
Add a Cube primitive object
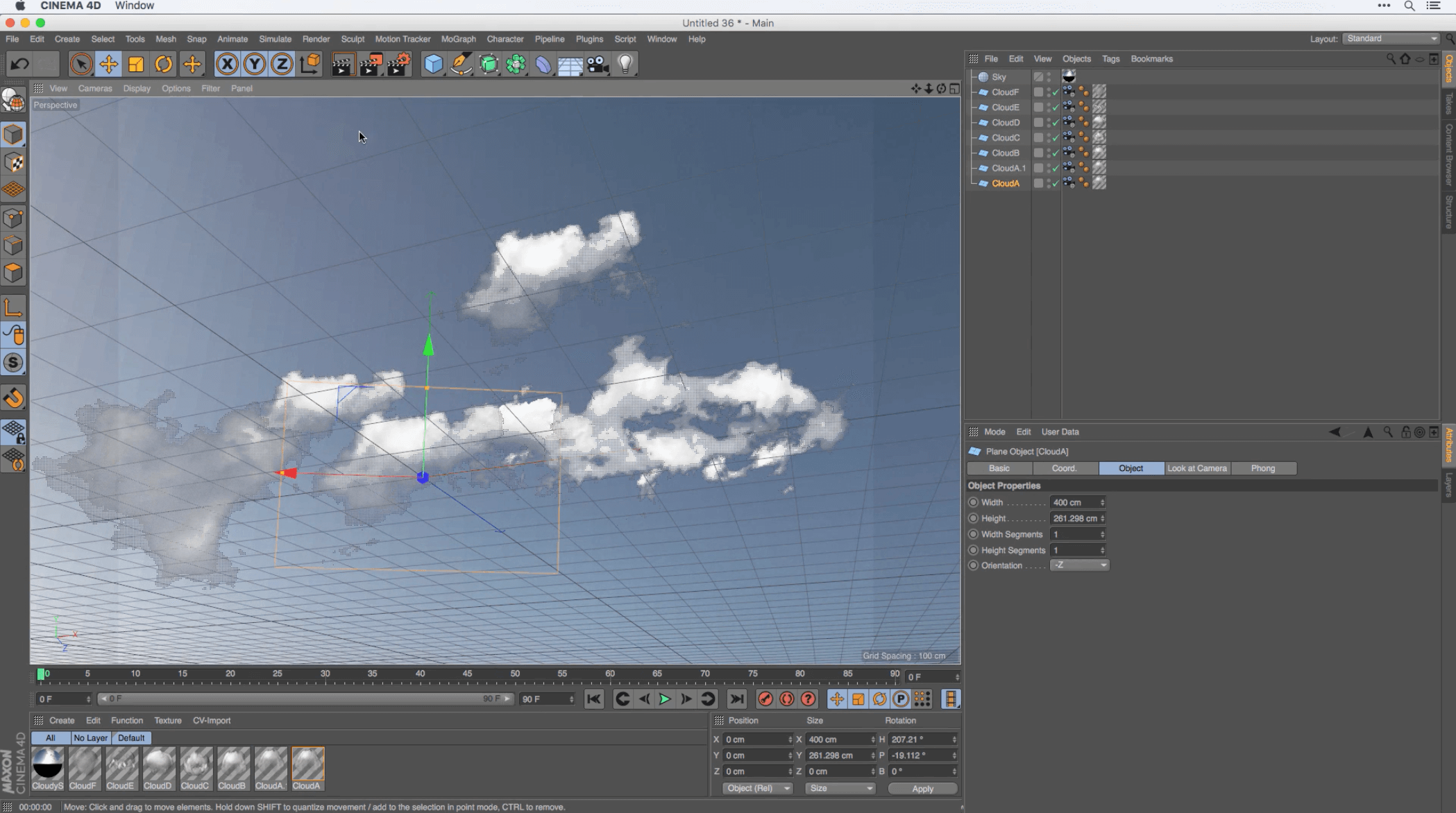(x=433, y=65)
